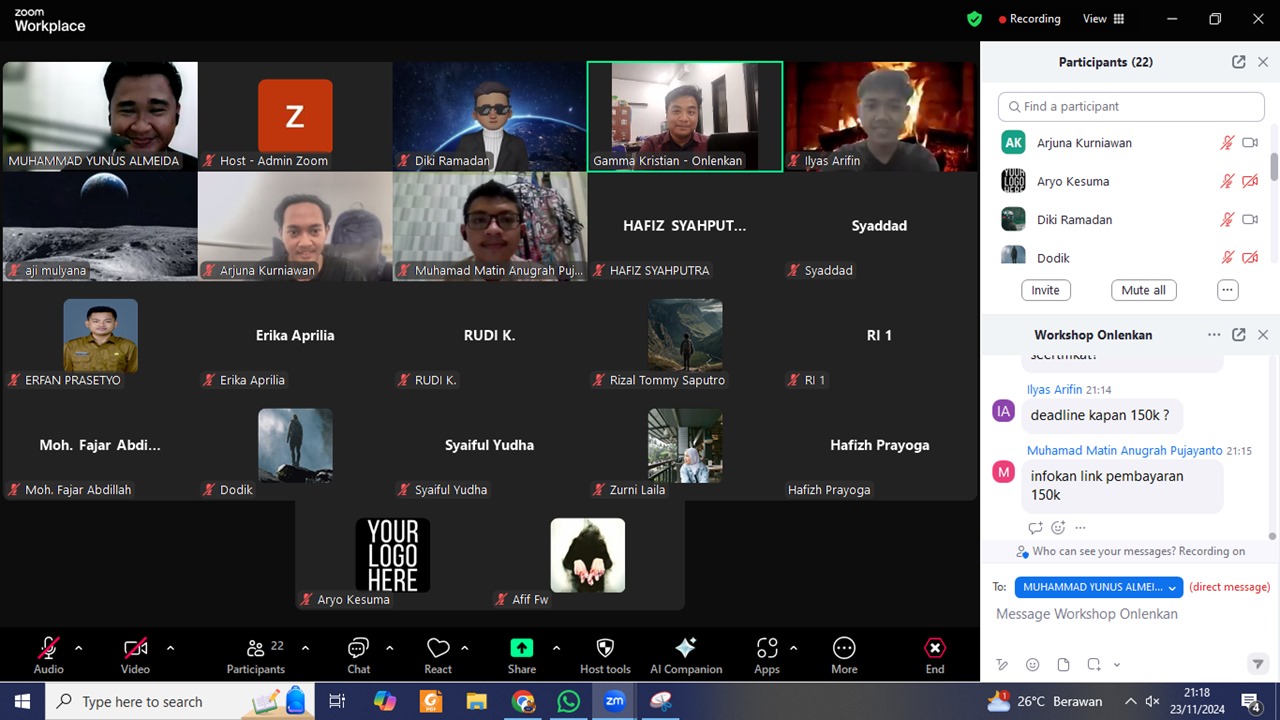This screenshot has height=720, width=1280.
Task: Pop out the Participants panel
Action: [x=1238, y=62]
